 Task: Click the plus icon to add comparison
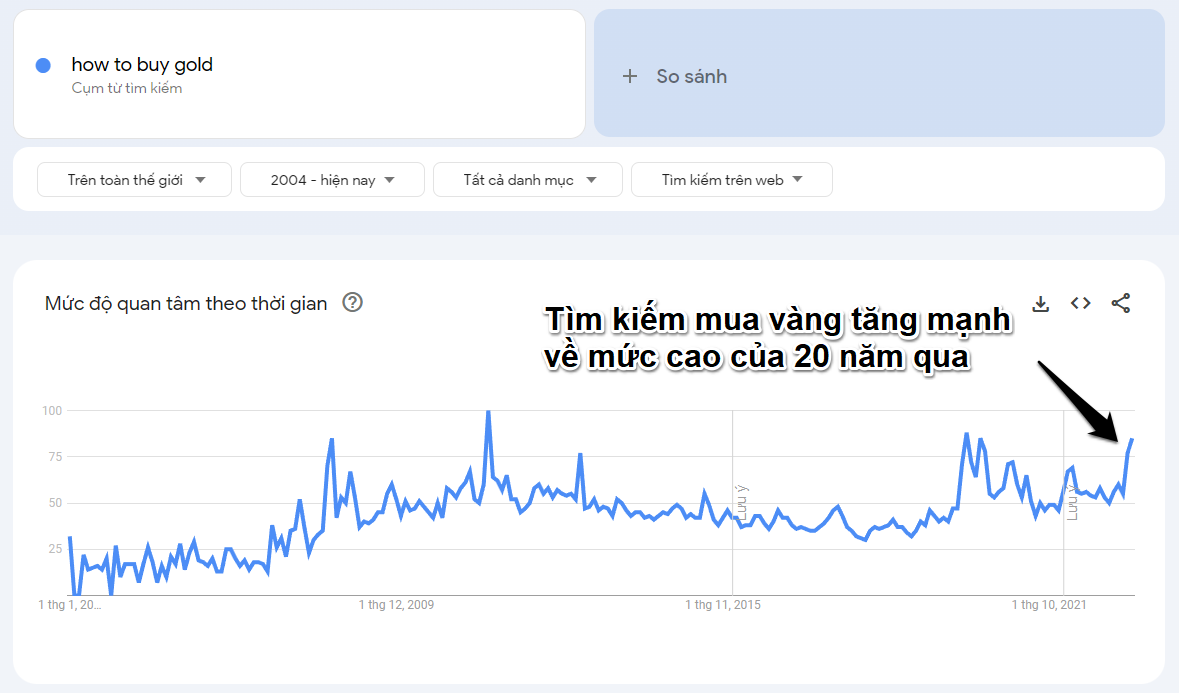pos(630,76)
